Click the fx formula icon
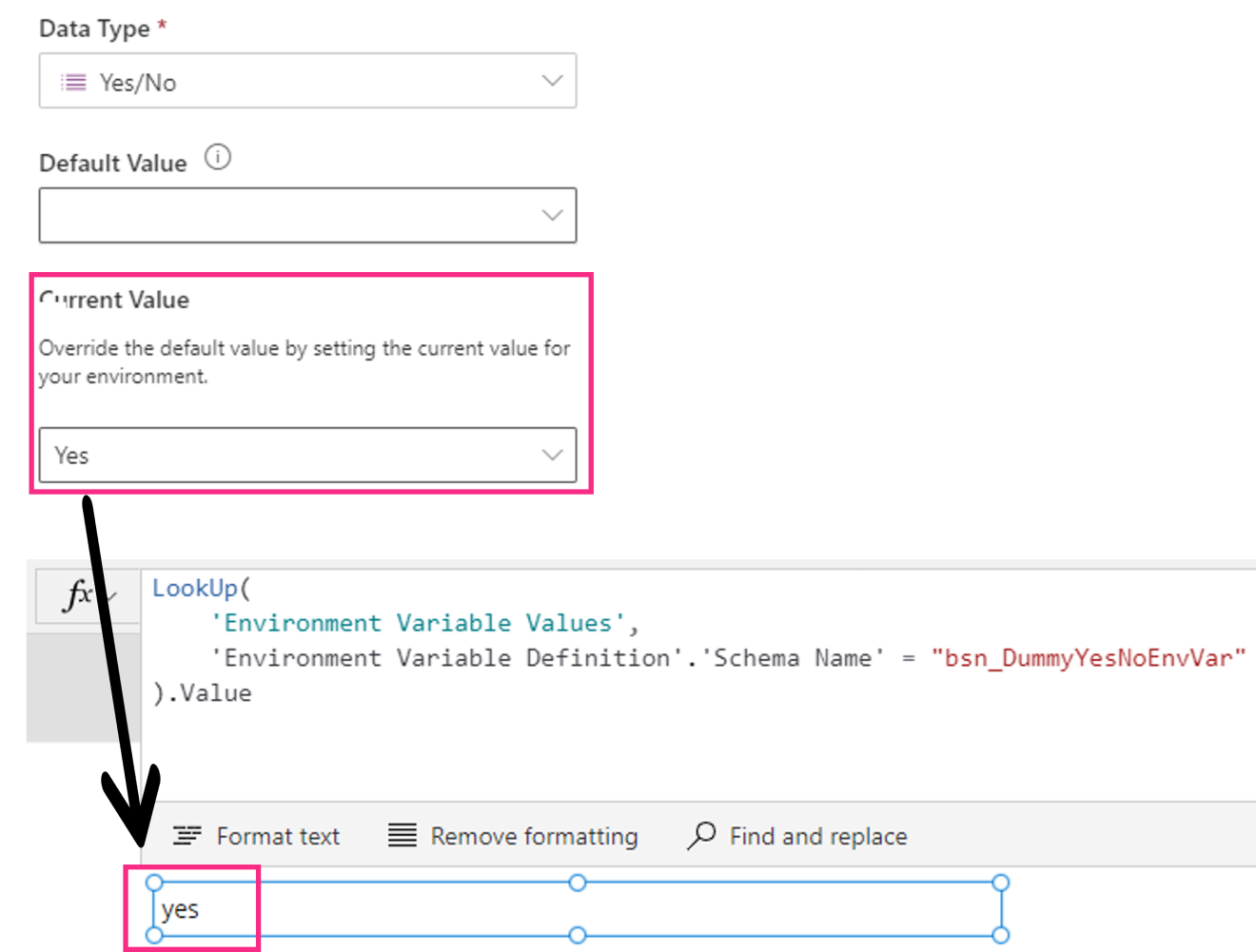Viewport: 1256px width, 952px height. [80, 595]
